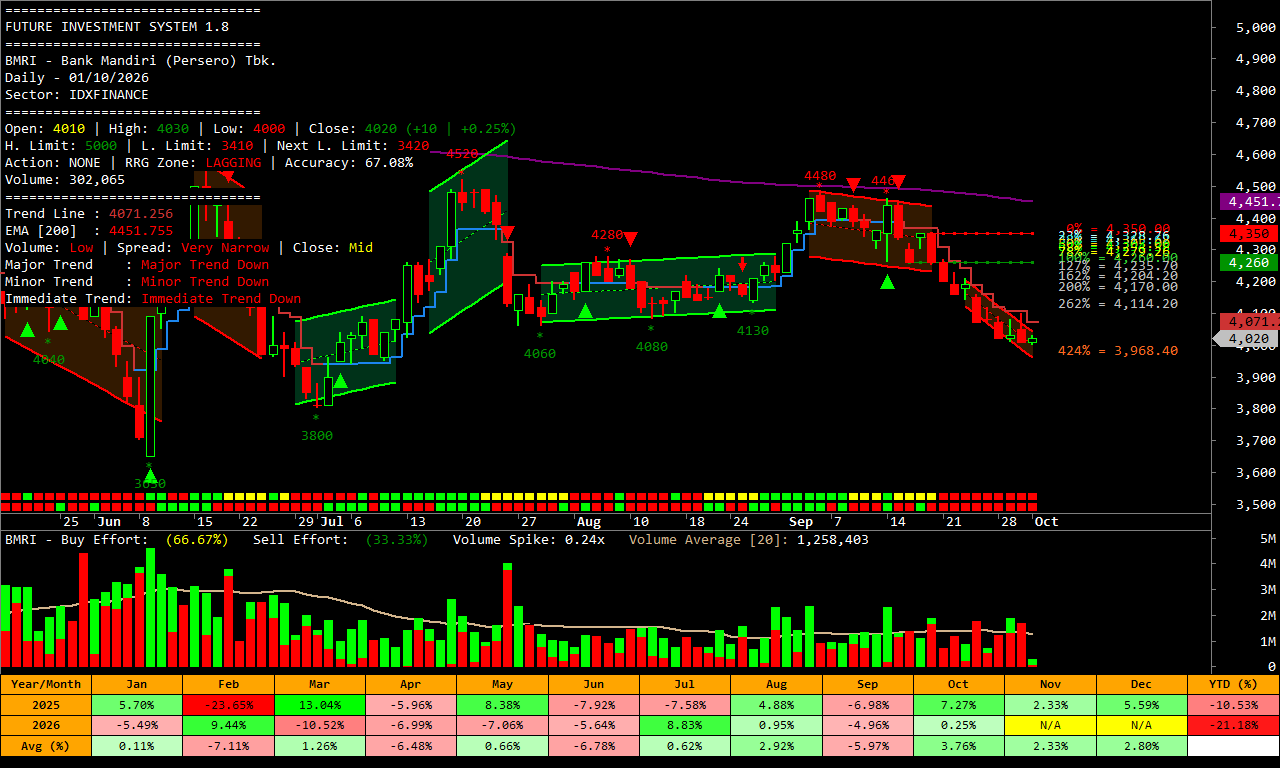The image size is (1280, 768).
Task: Click the -23.65% February 2025 cell
Action: coord(228,705)
